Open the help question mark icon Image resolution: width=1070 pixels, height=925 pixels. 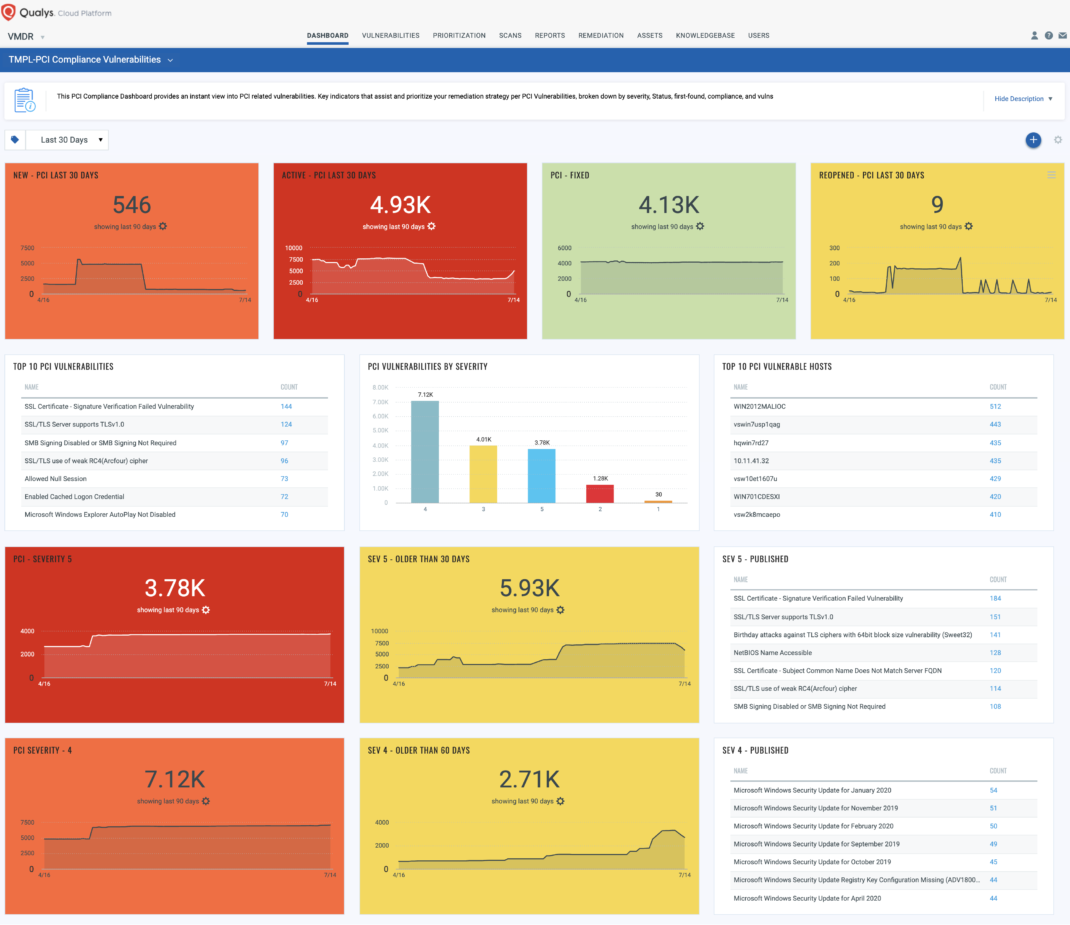(1048, 35)
